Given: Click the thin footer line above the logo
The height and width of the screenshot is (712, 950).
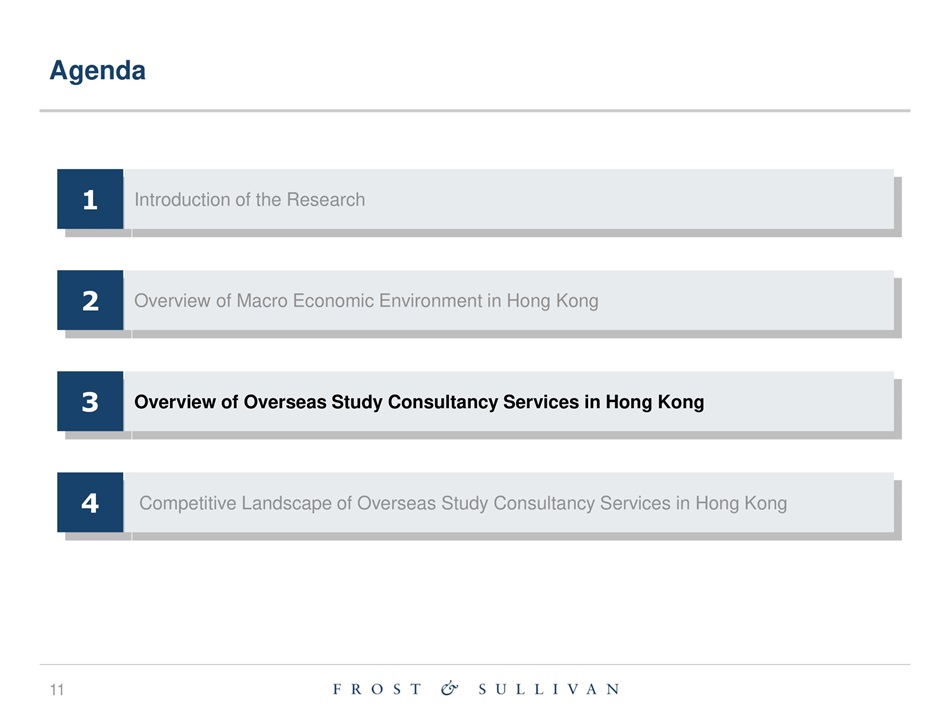Looking at the screenshot, I should click(475, 664).
